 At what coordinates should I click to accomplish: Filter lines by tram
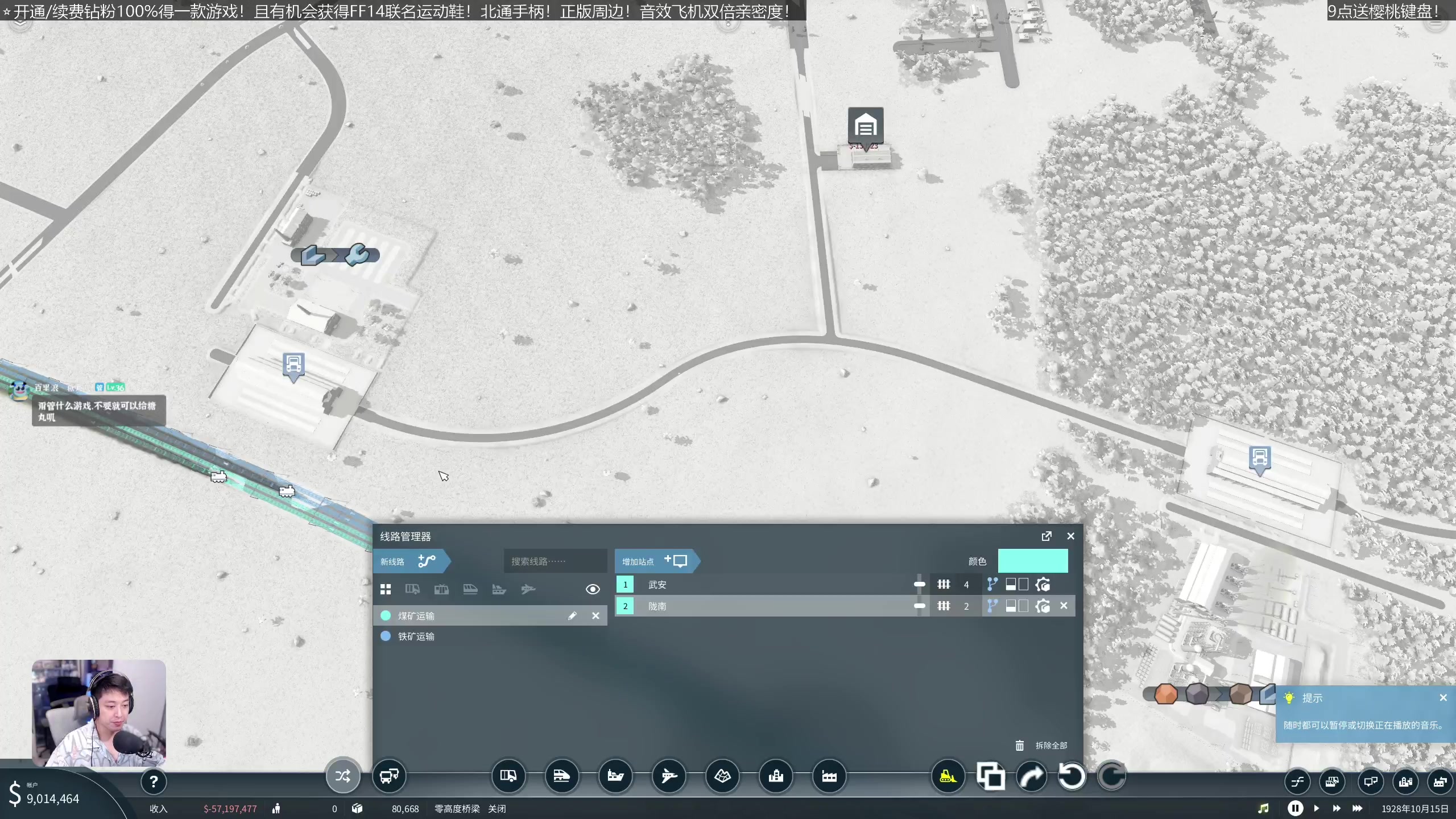point(441,589)
